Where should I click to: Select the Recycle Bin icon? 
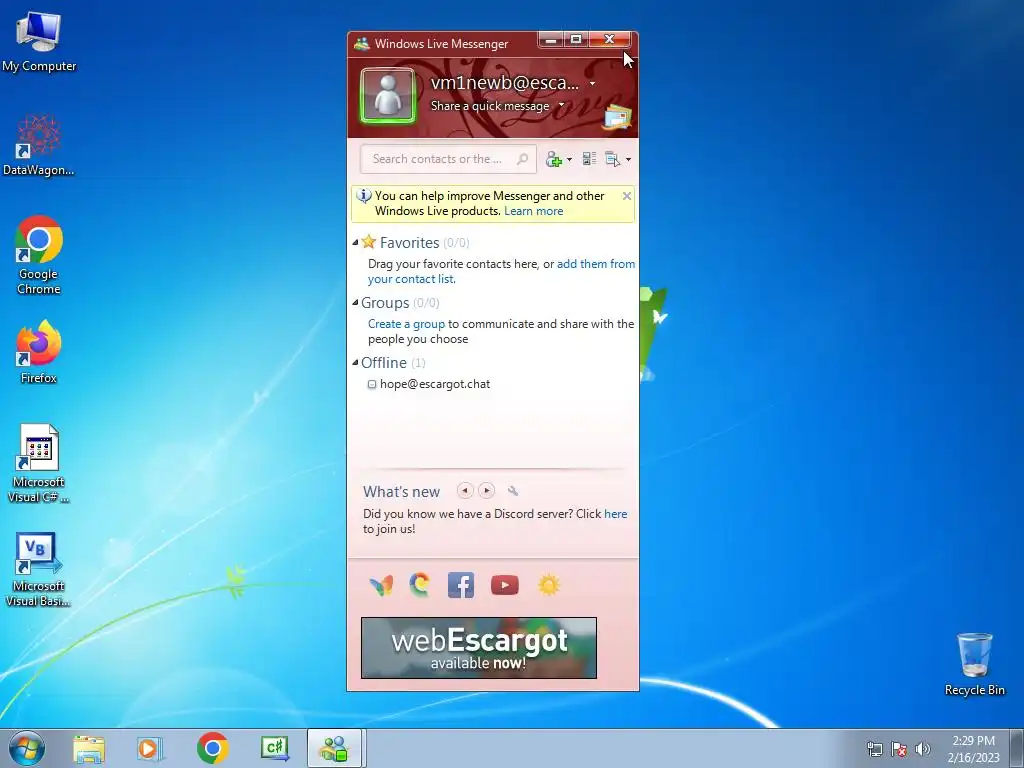(974, 664)
